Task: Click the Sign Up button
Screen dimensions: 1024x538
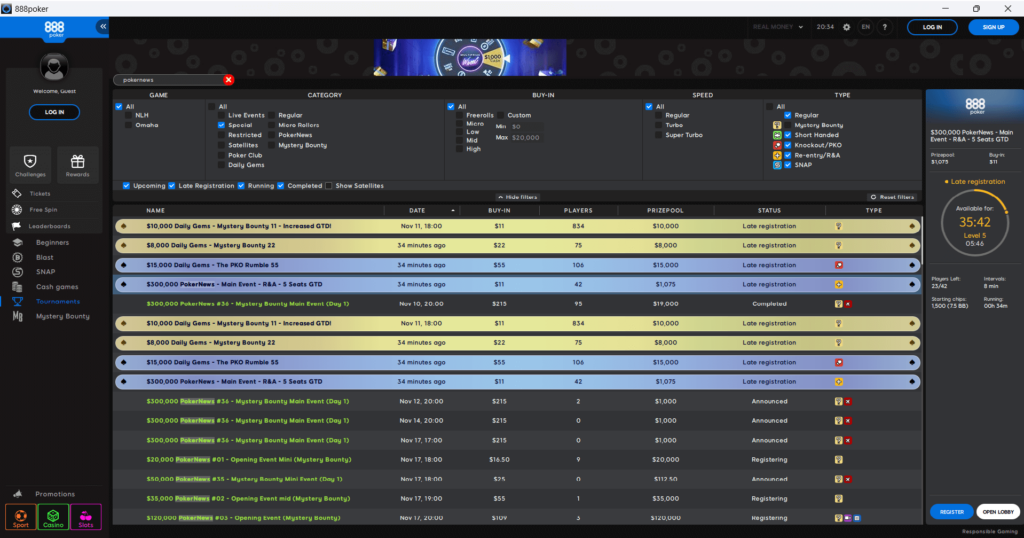Action: pos(993,27)
